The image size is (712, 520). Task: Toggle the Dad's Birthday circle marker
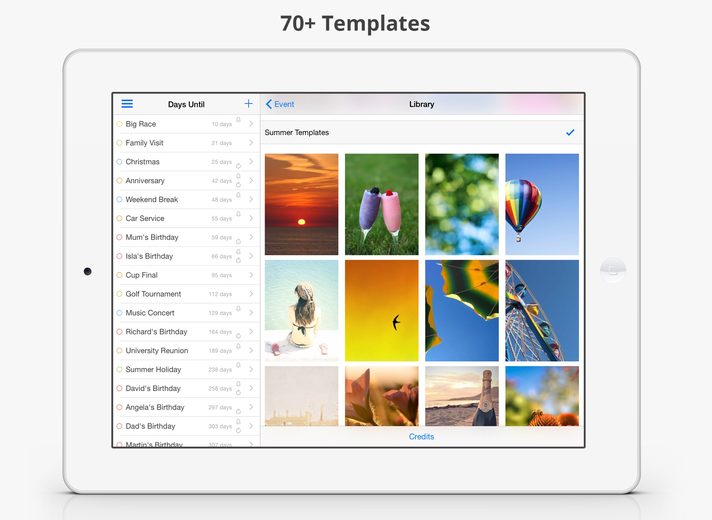(119, 426)
